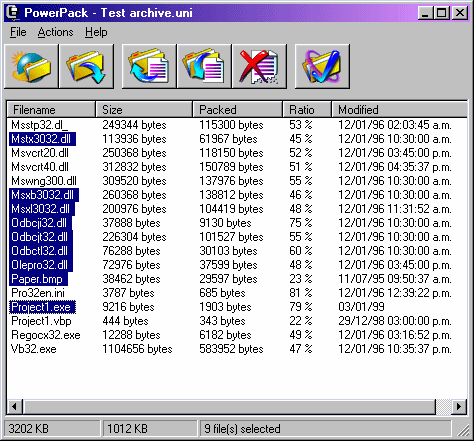The image size is (474, 441).
Task: Click the horizontal scrollbar right arrow
Action: tap(459, 407)
